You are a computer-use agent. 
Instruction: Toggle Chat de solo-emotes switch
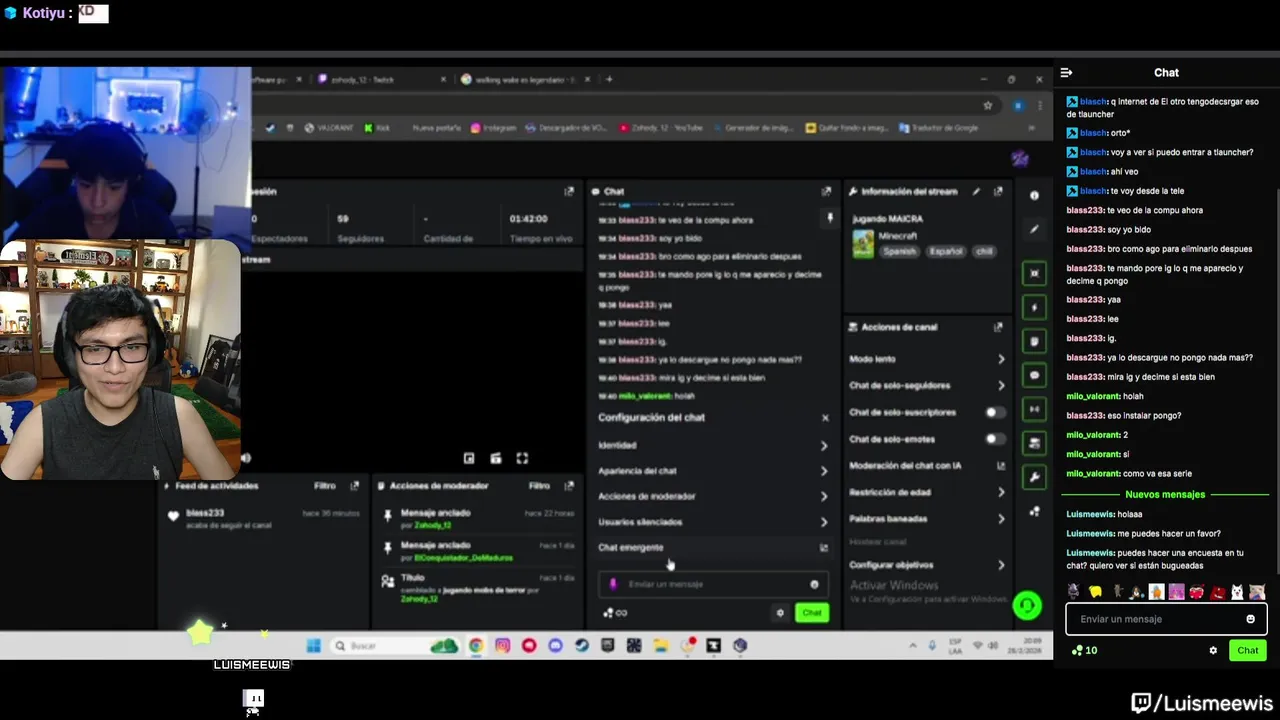995,439
